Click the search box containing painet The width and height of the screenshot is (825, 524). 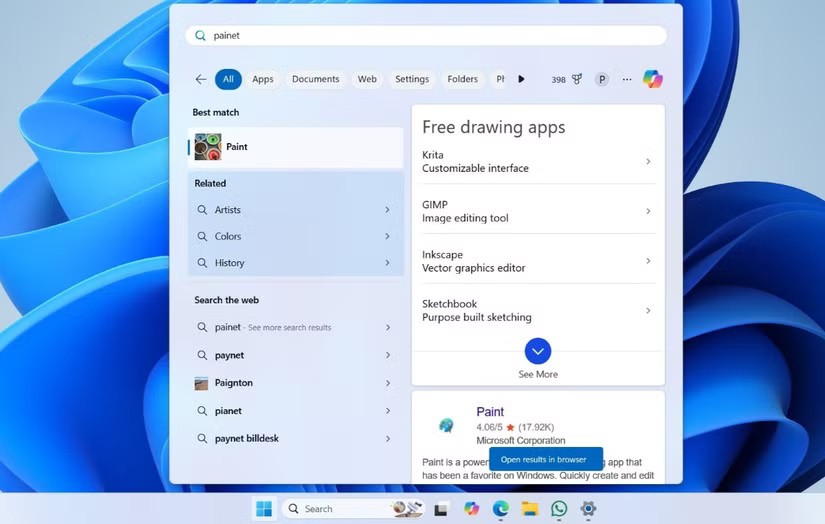[x=425, y=35]
